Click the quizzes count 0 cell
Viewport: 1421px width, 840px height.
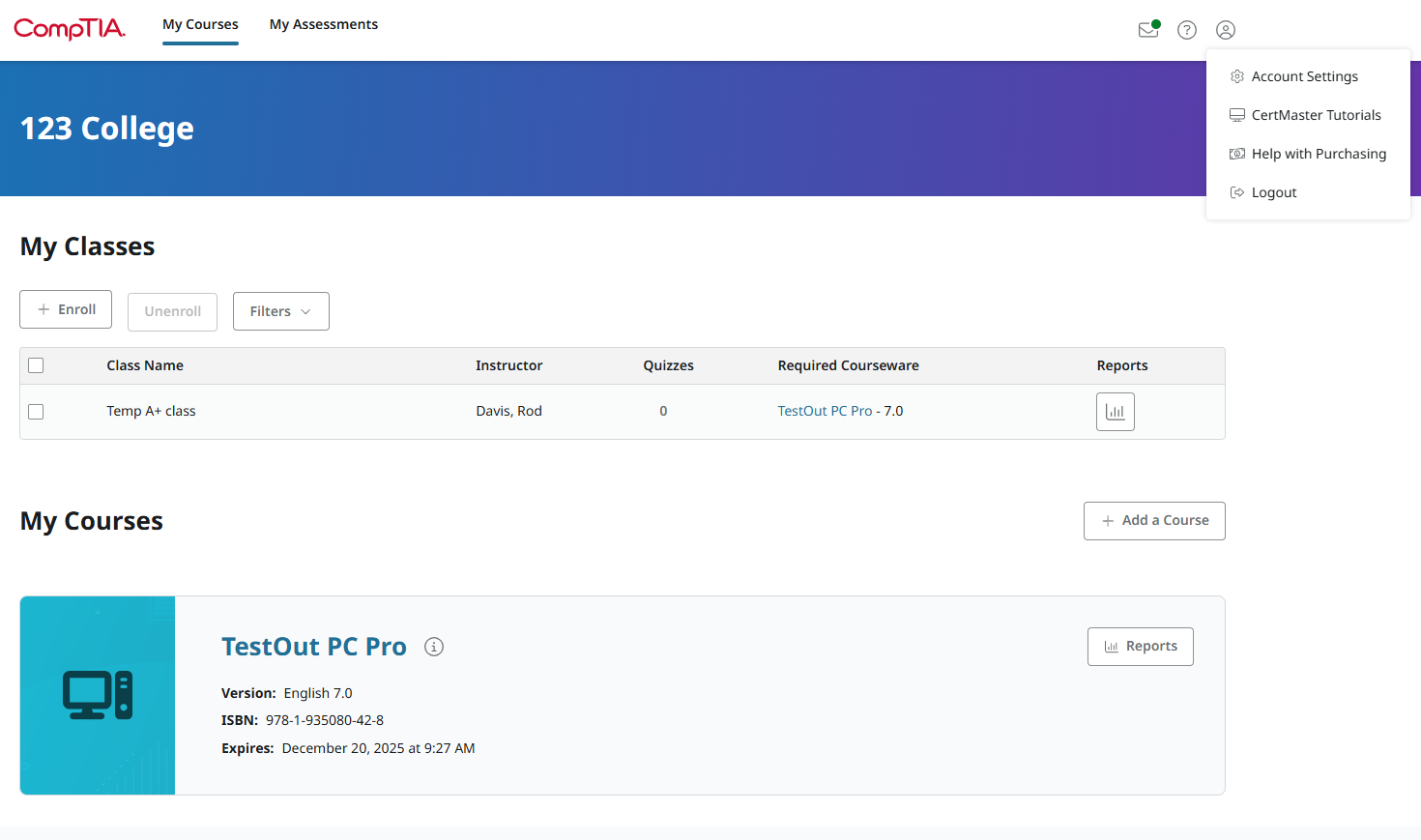[x=663, y=411]
